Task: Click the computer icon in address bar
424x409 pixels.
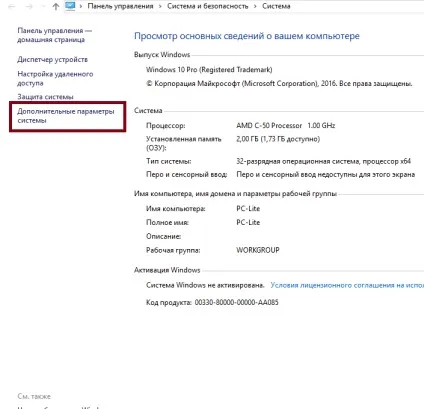Action: pos(70,6)
